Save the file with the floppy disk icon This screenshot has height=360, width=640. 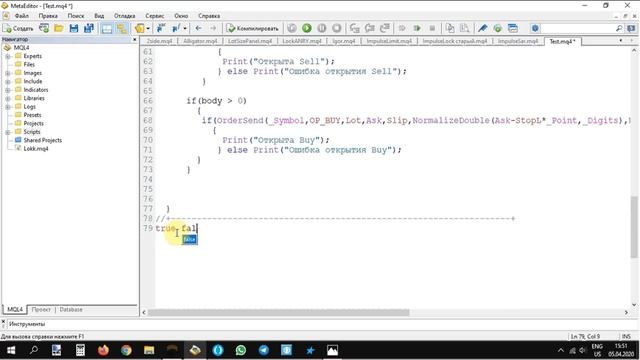[x=74, y=28]
